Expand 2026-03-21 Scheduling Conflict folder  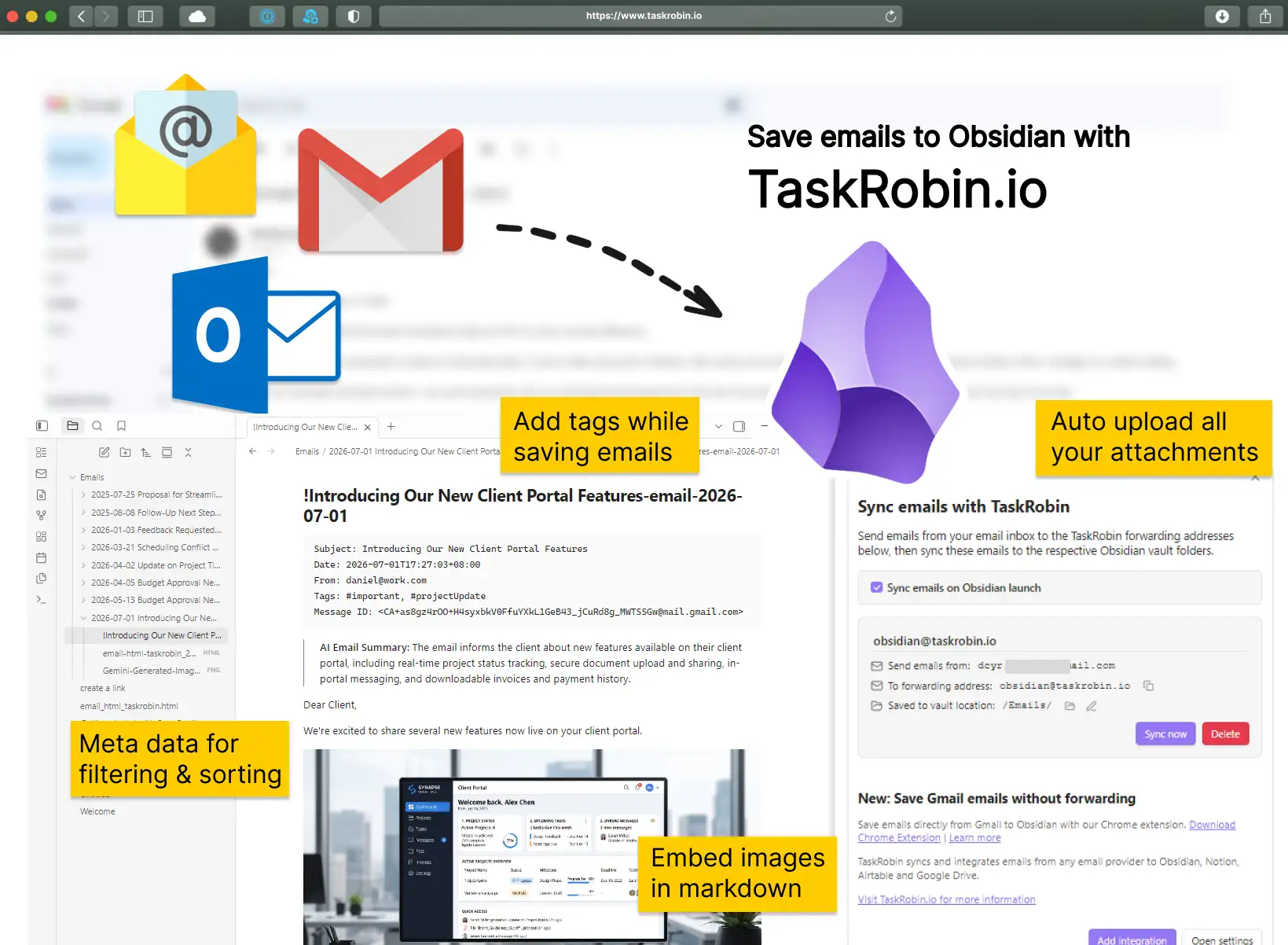[83, 548]
